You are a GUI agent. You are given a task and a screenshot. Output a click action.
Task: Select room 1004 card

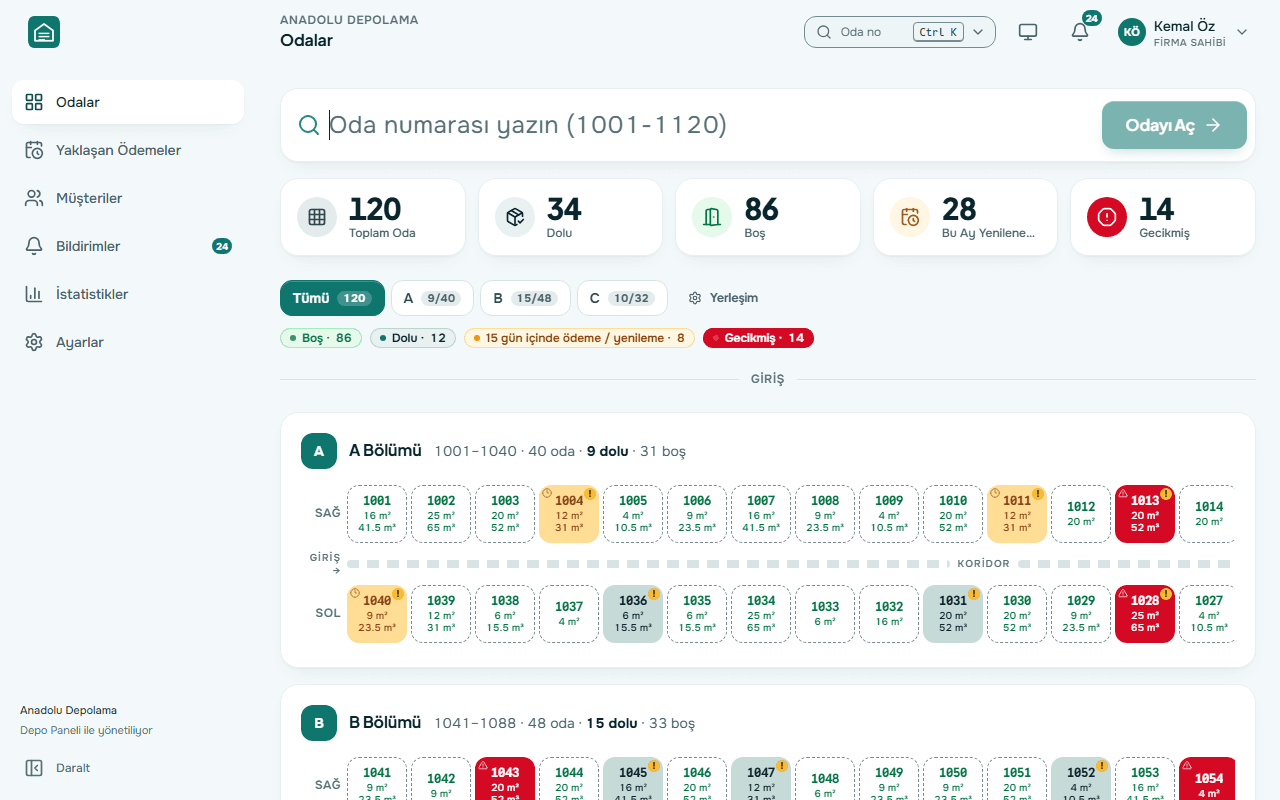(569, 514)
